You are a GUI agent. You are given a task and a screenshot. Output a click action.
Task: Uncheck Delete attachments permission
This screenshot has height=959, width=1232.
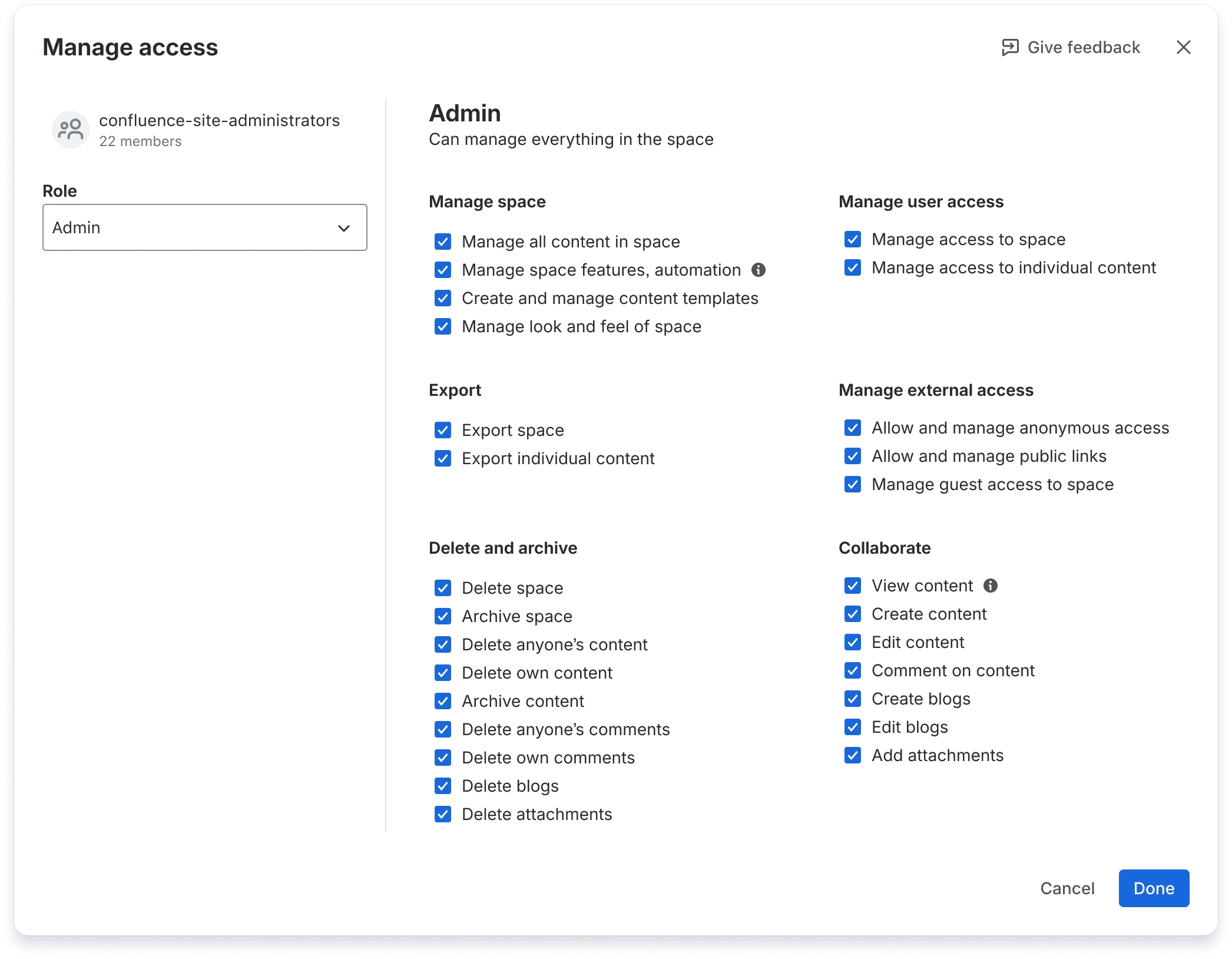point(443,814)
